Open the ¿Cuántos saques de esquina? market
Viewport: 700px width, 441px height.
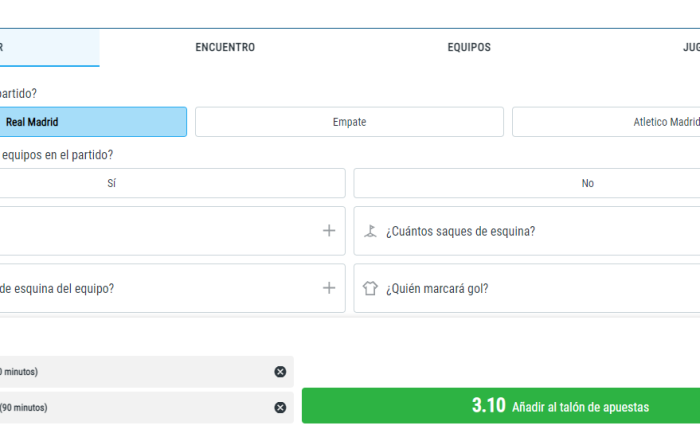(x=527, y=231)
